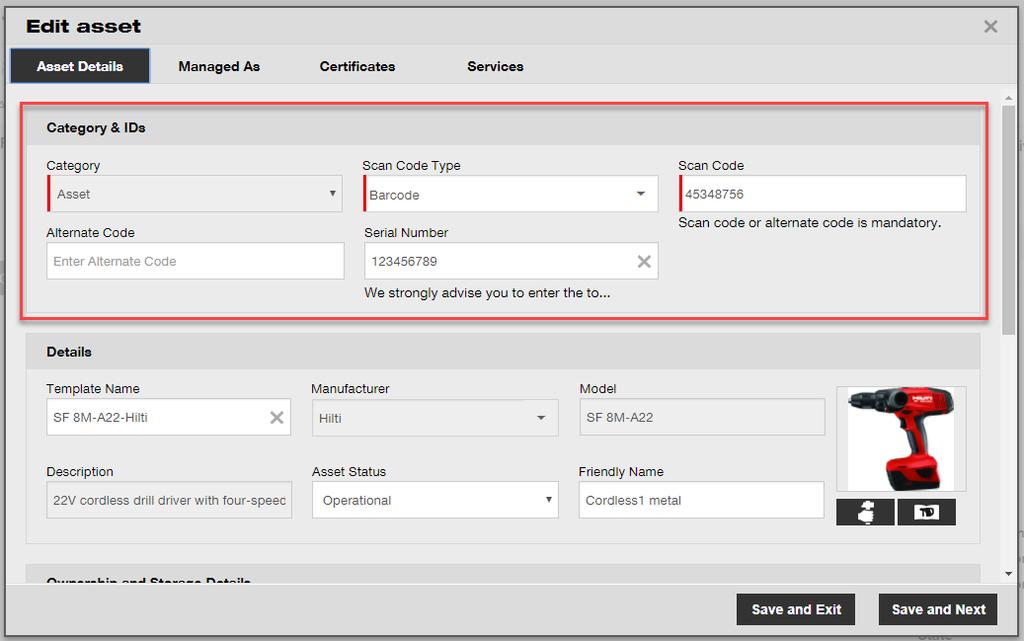Click the scrollbar down arrow

[x=1008, y=574]
